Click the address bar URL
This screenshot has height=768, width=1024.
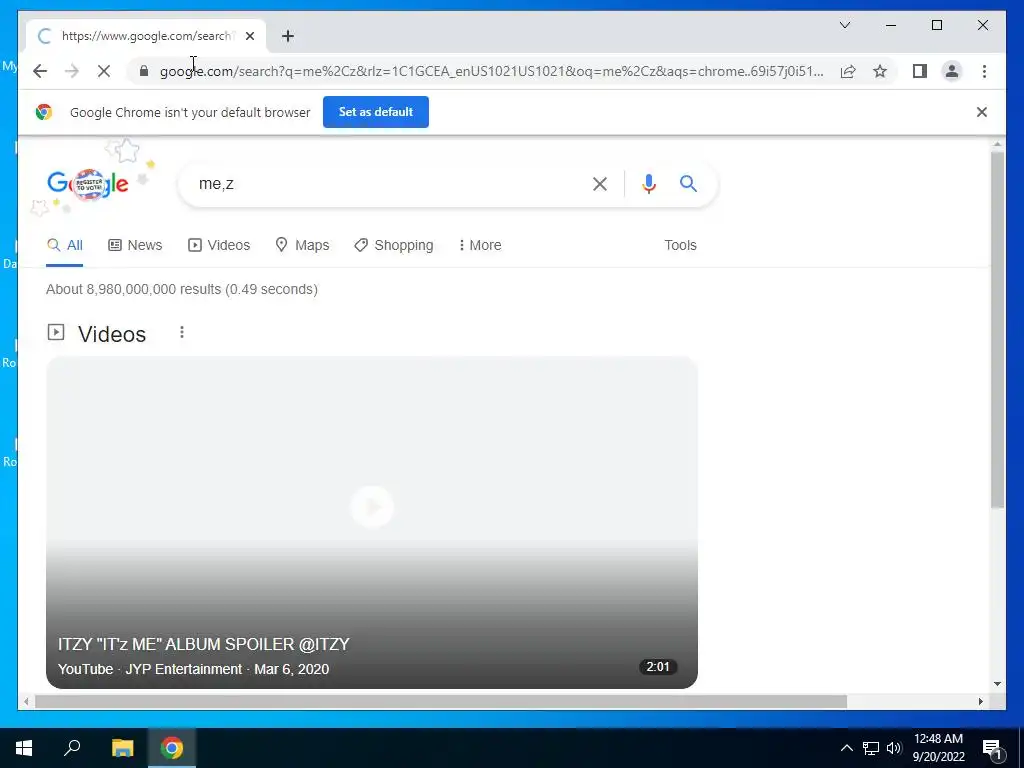(x=491, y=71)
